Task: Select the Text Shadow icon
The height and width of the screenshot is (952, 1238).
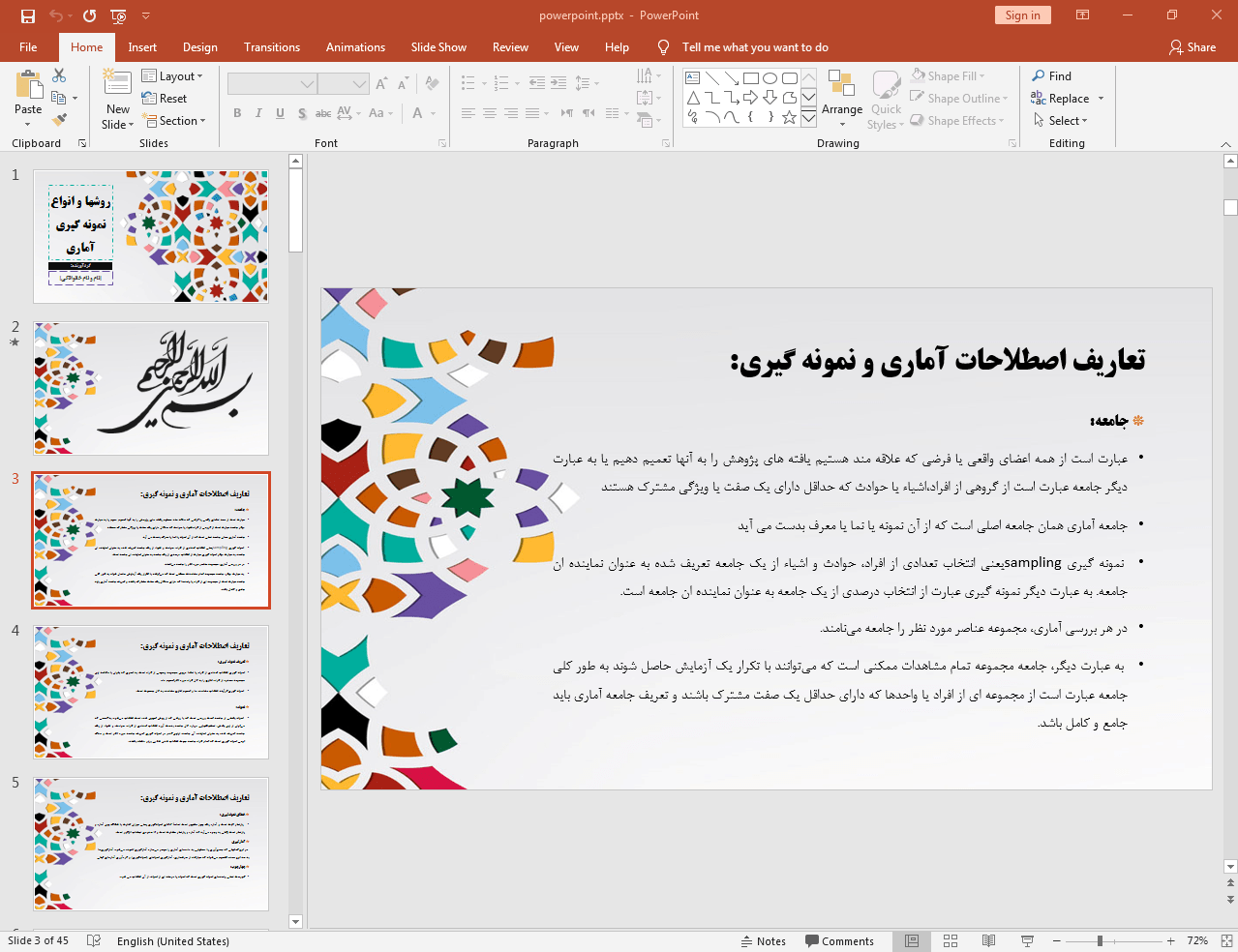Action: point(302,113)
